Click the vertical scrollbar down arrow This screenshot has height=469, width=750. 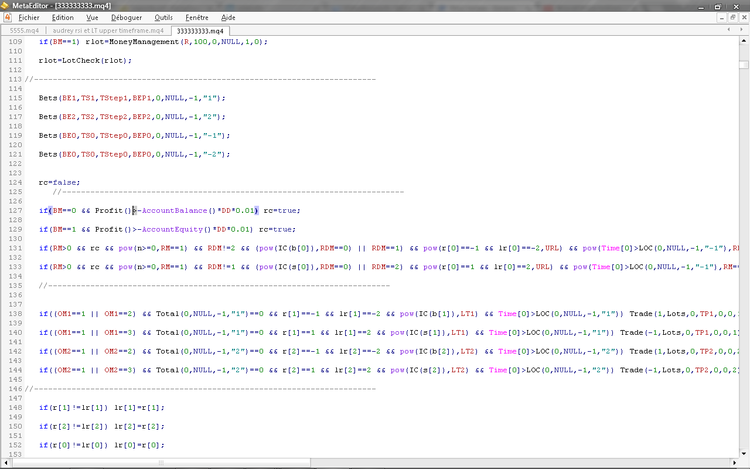tap(743, 455)
